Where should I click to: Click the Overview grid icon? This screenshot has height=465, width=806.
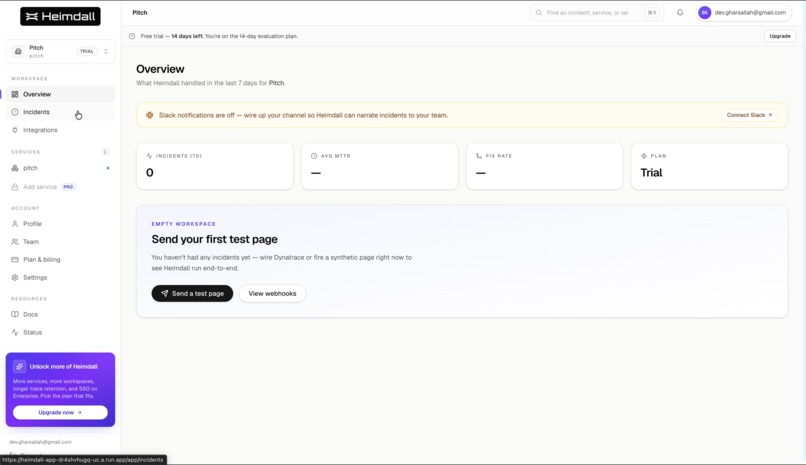(15, 94)
